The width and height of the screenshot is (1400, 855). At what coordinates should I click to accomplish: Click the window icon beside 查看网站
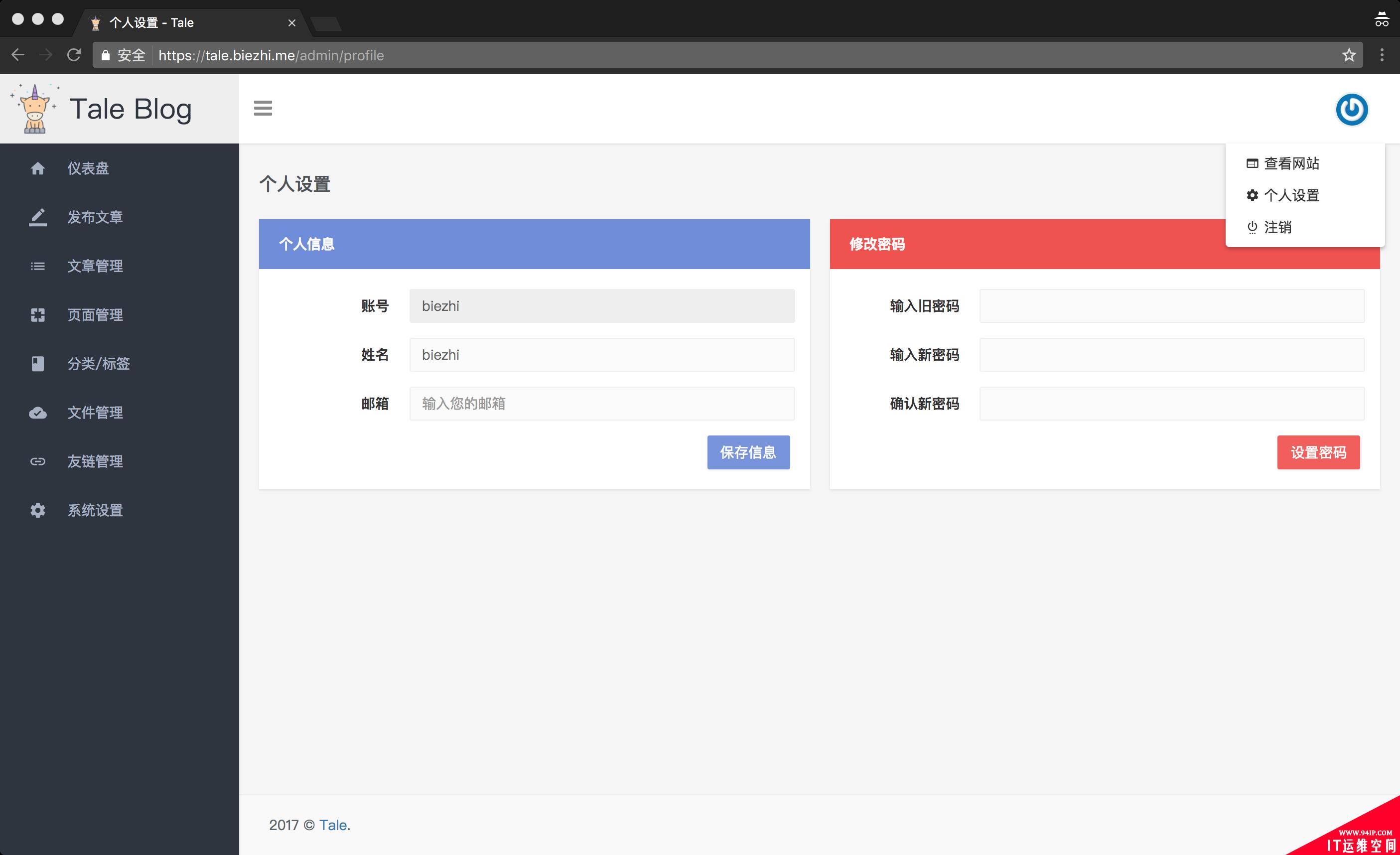[x=1252, y=163]
